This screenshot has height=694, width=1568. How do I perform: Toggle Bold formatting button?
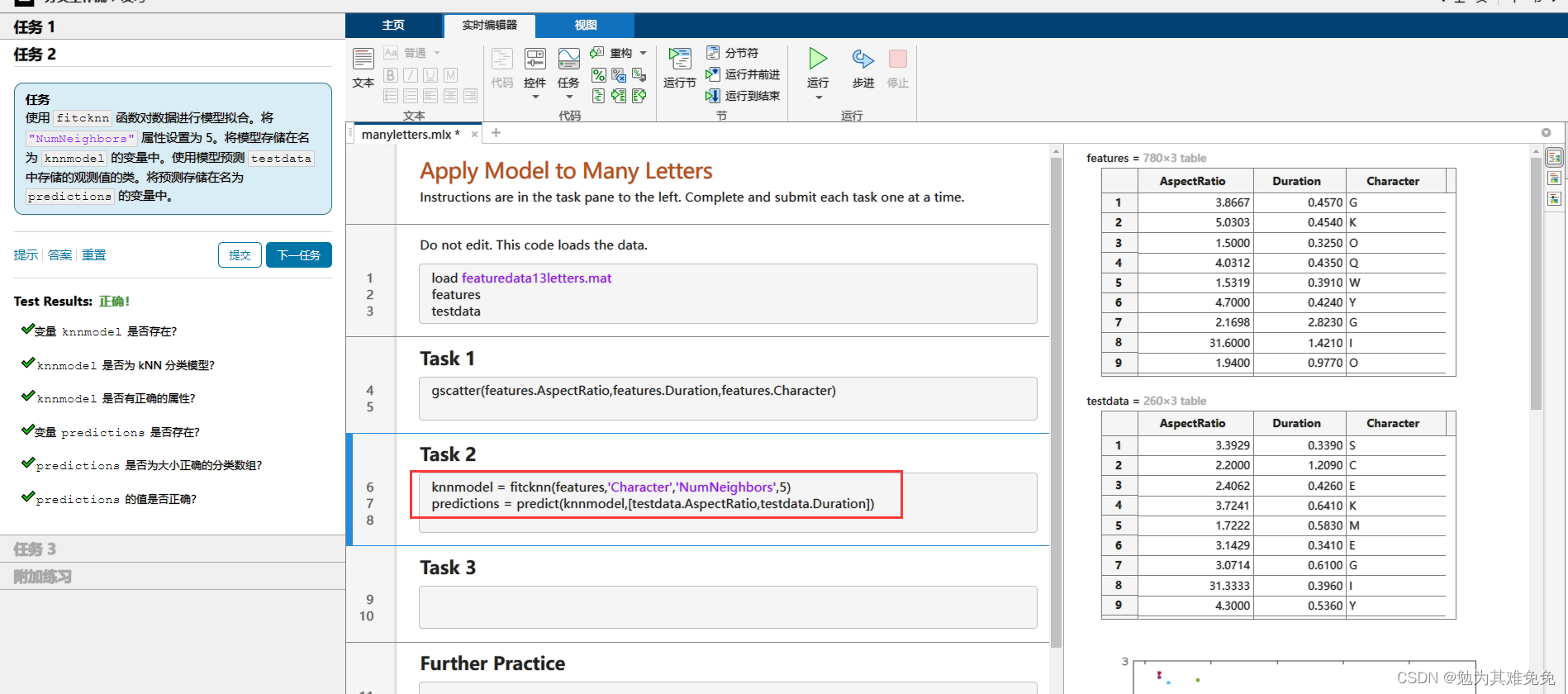[x=391, y=75]
